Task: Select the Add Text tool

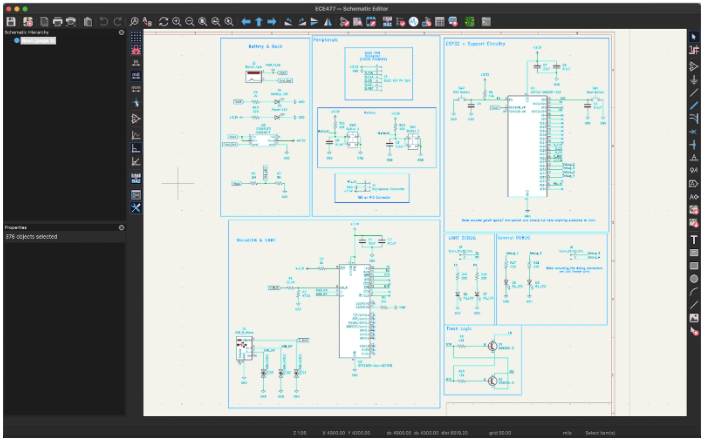Action: 694,240
